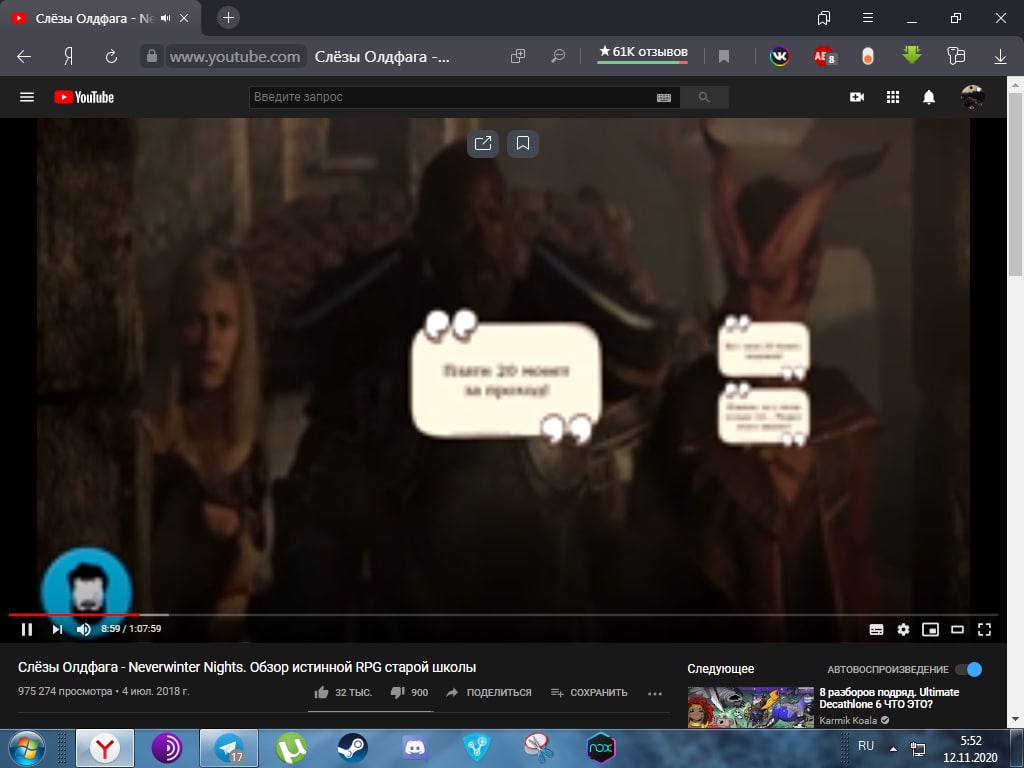Viewport: 1024px width, 768px height.
Task: Pop the video out into separate window
Action: click(483, 143)
